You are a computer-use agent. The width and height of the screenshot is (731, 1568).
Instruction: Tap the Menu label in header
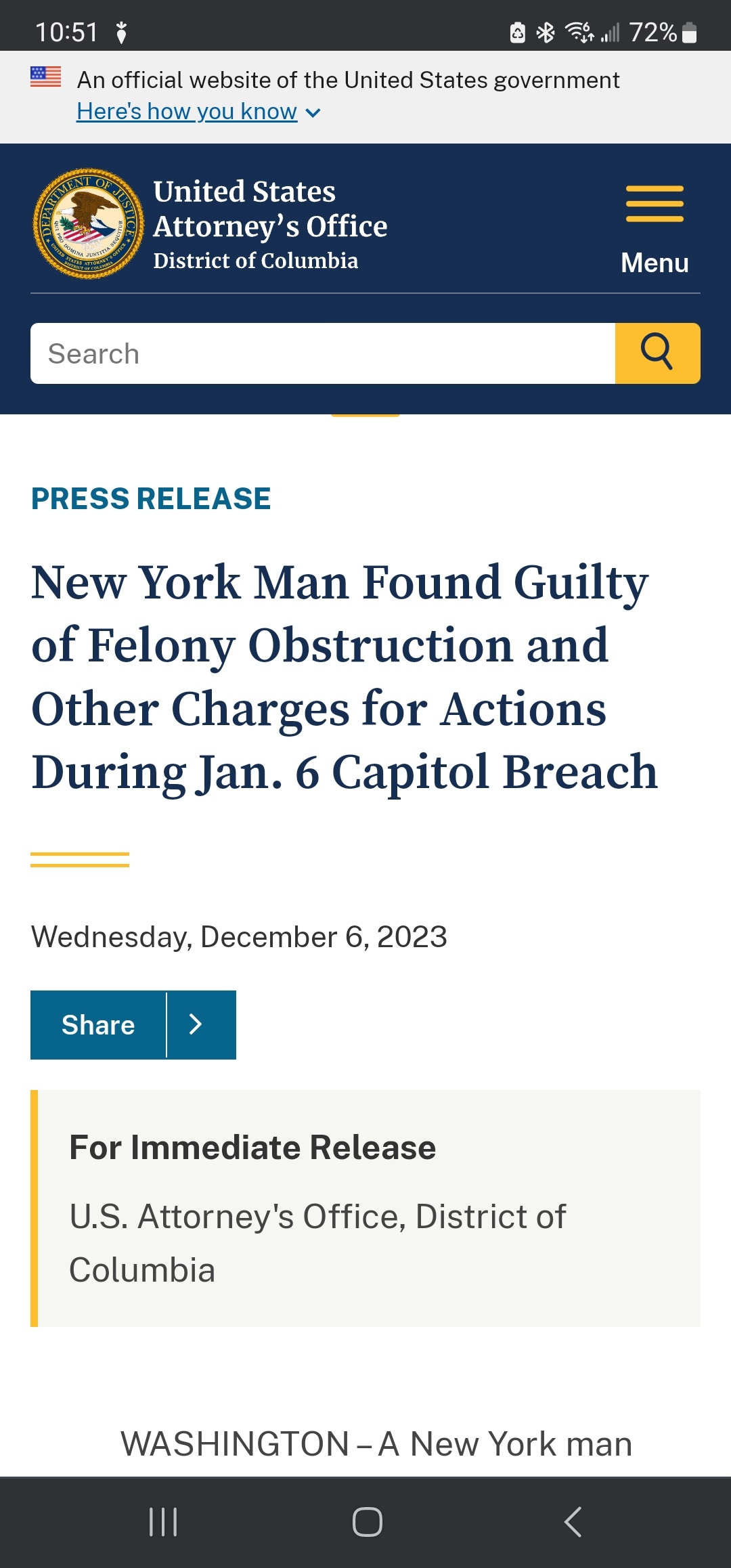click(x=655, y=263)
